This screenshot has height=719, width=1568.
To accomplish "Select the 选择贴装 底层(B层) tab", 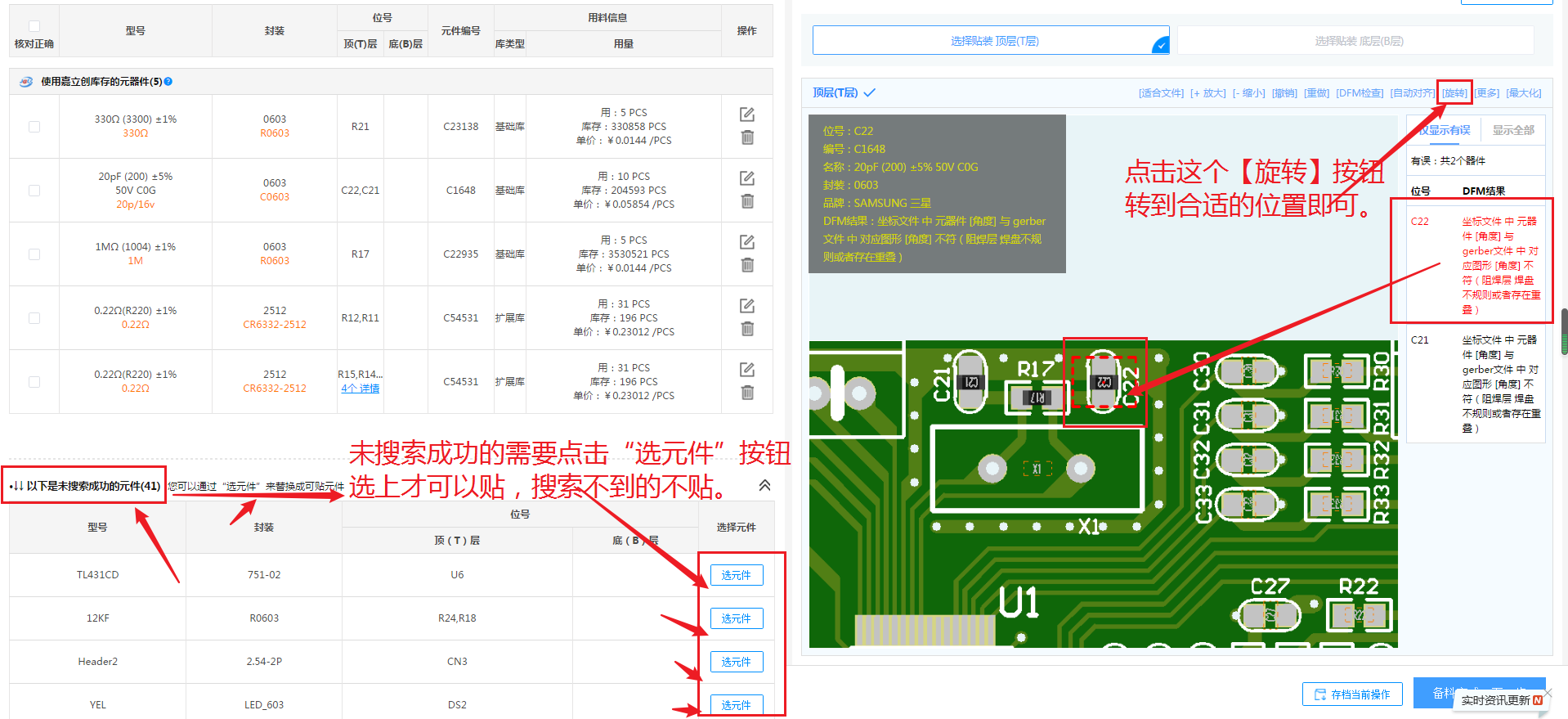I will (1355, 41).
